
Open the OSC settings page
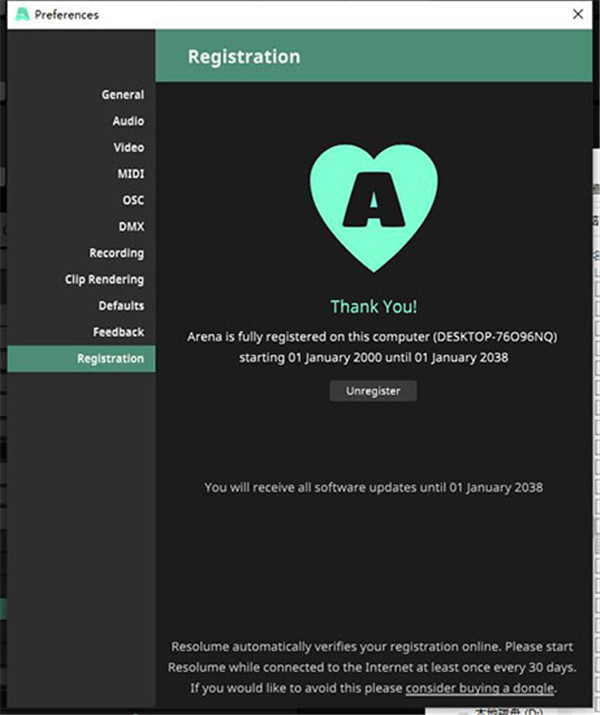point(132,200)
